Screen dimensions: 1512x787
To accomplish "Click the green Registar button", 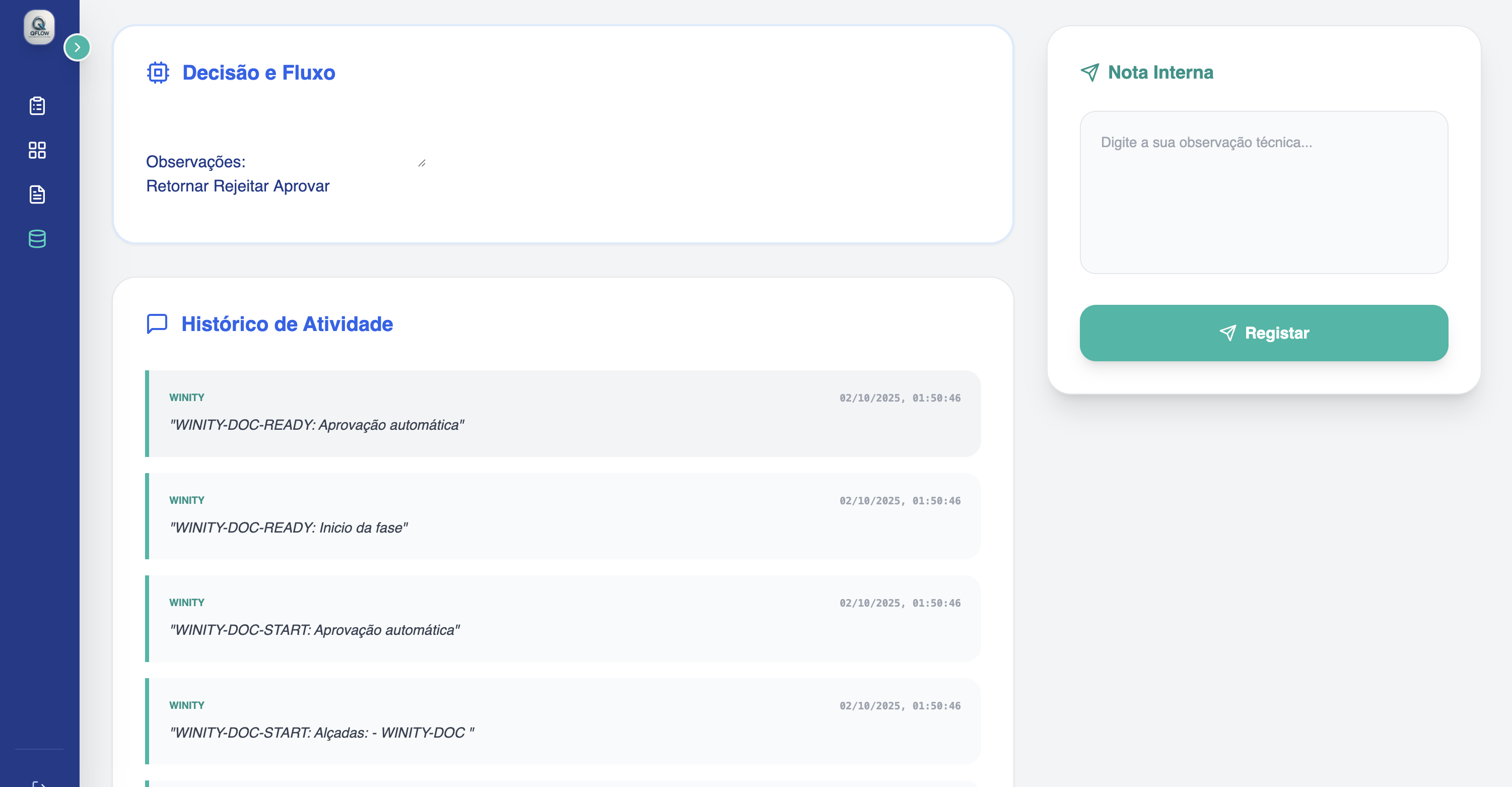I will (1263, 333).
